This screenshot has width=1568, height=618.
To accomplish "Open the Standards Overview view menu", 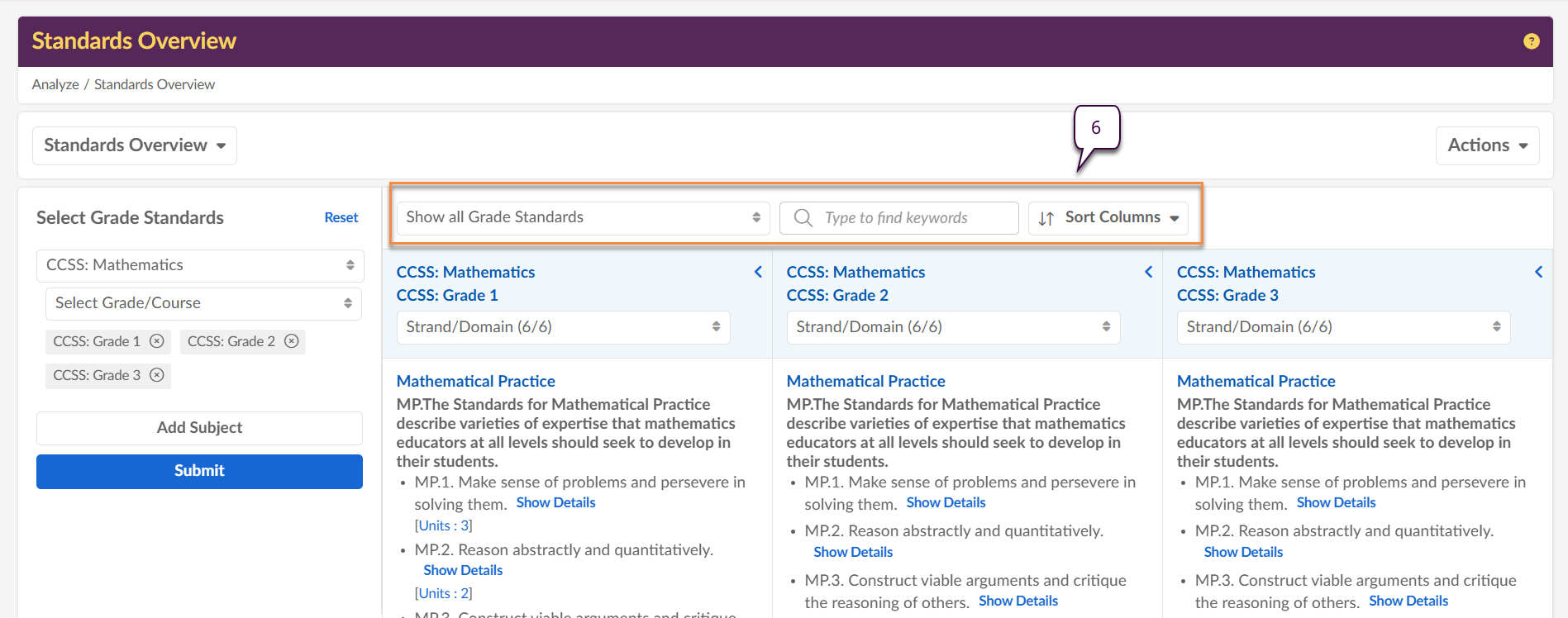I will tap(135, 145).
